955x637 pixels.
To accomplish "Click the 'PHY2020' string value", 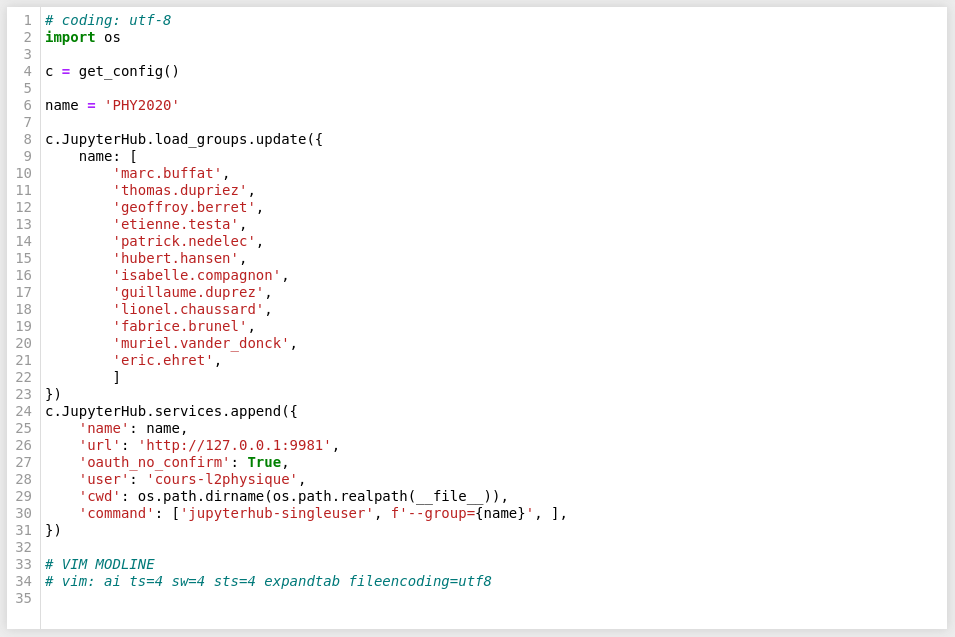I will point(141,105).
